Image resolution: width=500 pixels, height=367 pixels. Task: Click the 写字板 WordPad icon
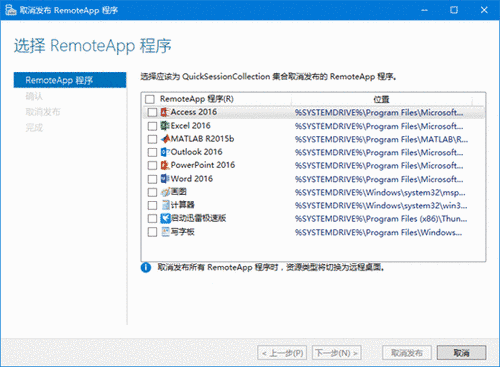pyautogui.click(x=165, y=232)
